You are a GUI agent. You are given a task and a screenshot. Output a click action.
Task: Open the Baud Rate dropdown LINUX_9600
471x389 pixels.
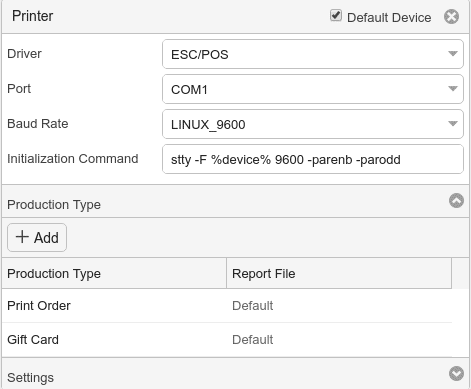313,124
